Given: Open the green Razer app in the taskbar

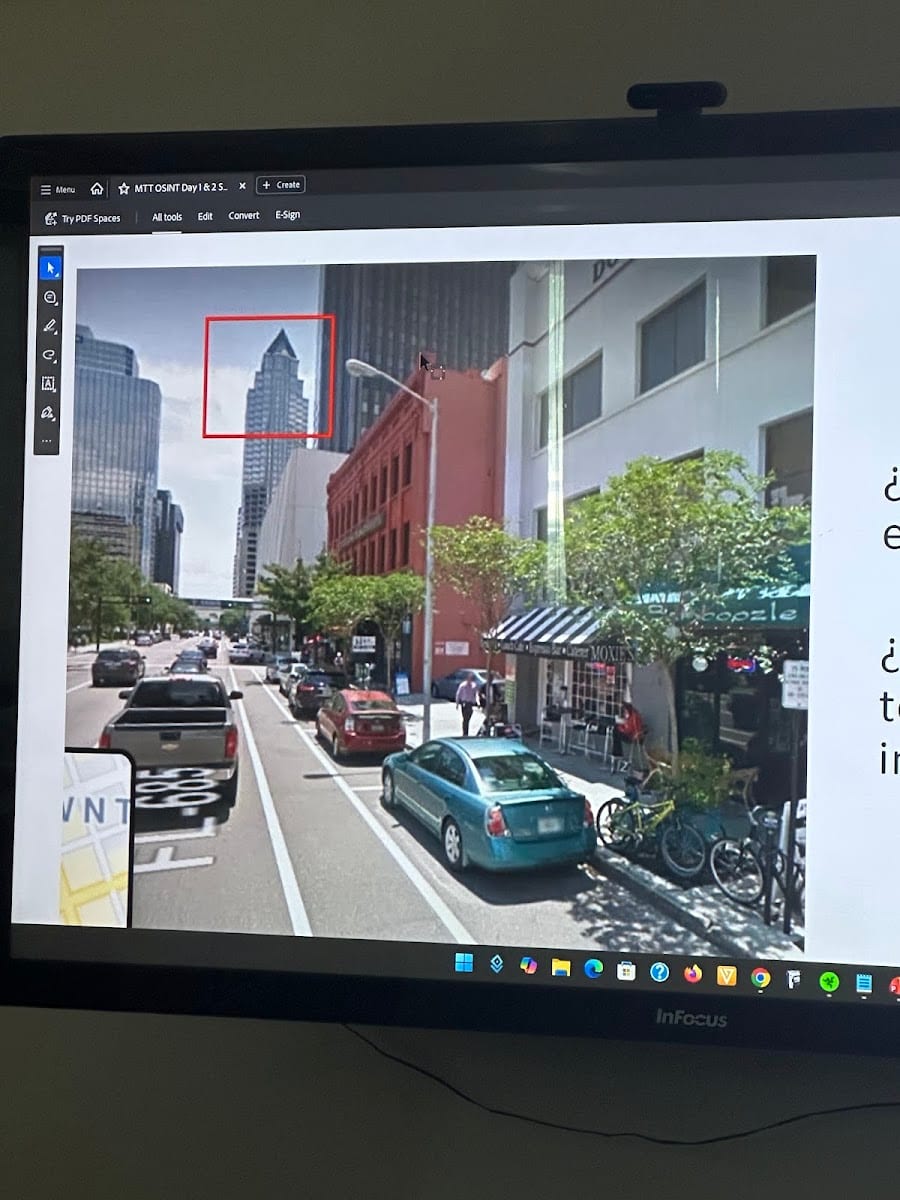Looking at the screenshot, I should [x=829, y=981].
